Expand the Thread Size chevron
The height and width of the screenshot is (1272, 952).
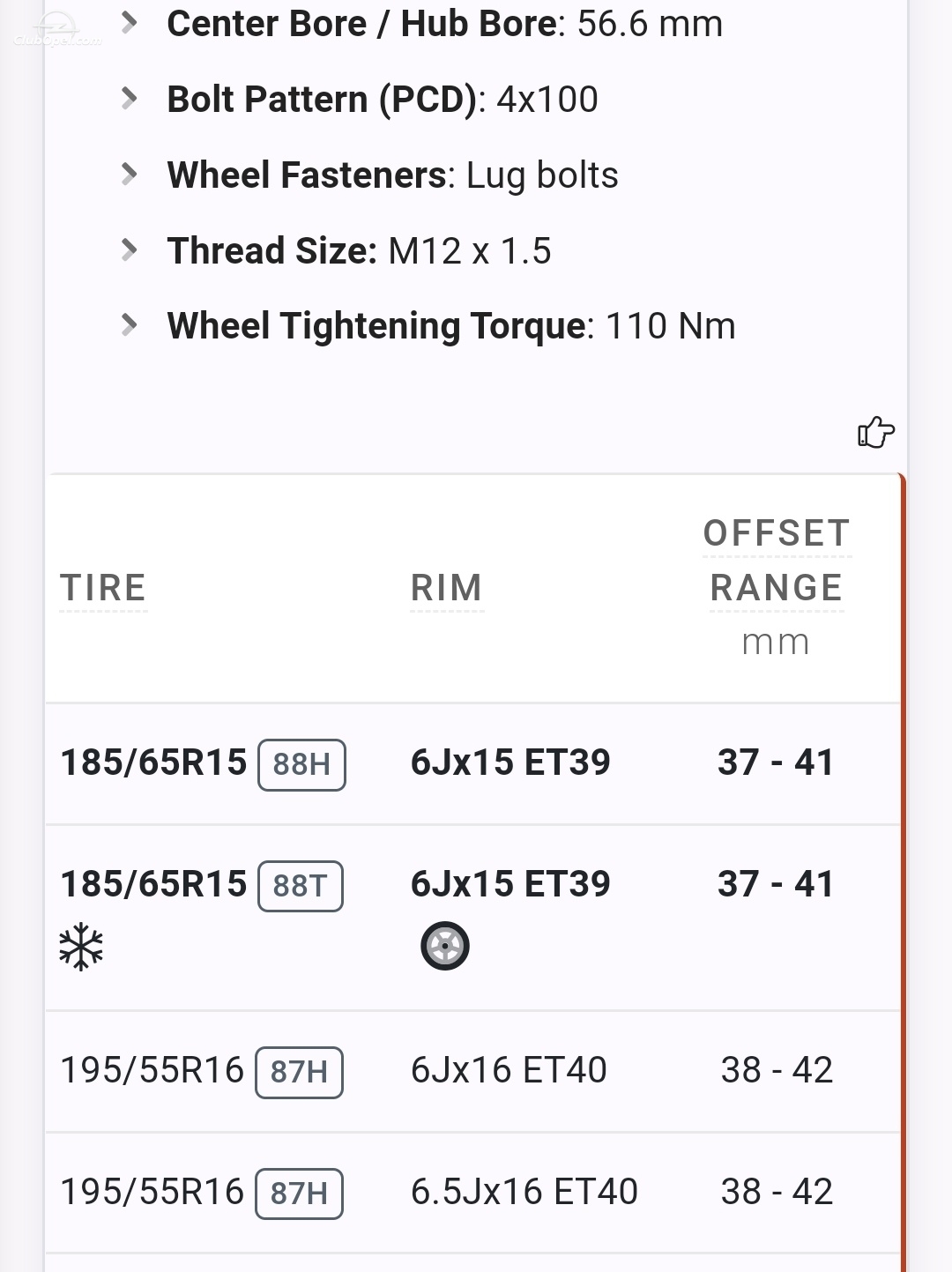pyautogui.click(x=129, y=249)
